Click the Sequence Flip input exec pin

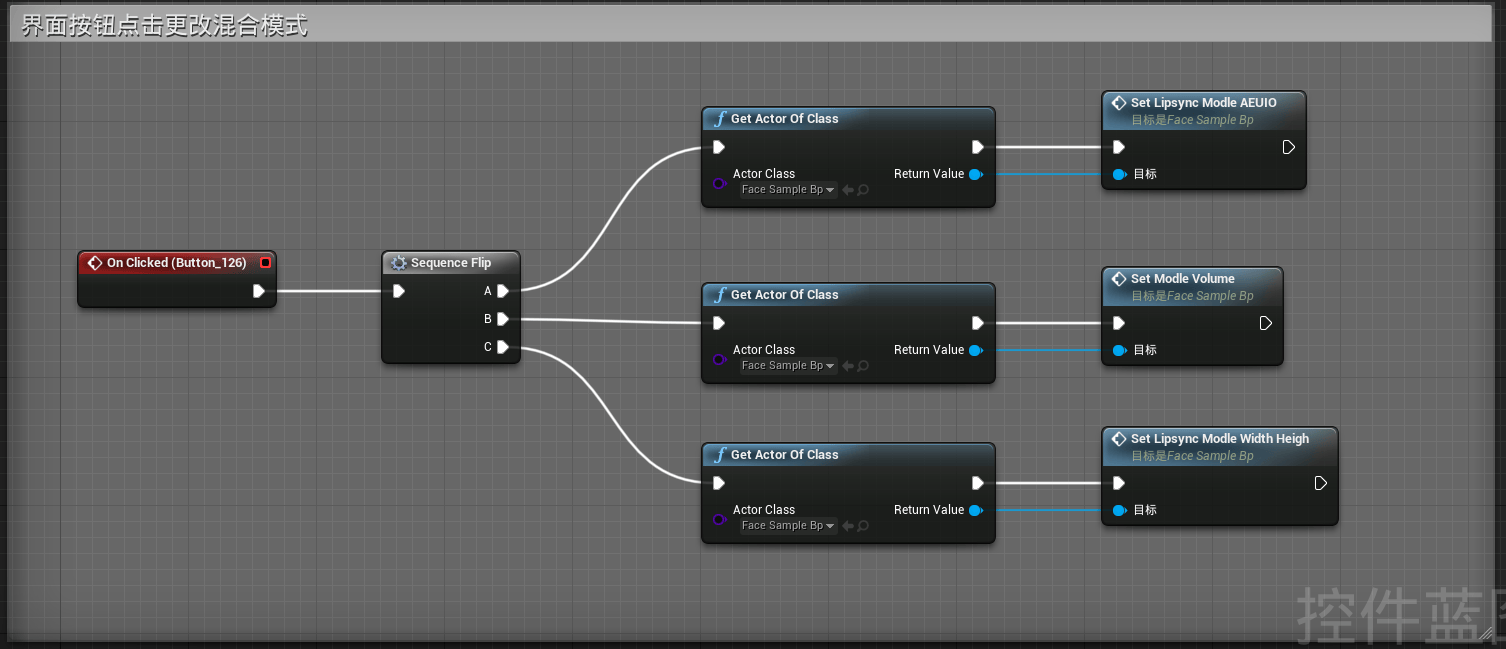tap(399, 291)
